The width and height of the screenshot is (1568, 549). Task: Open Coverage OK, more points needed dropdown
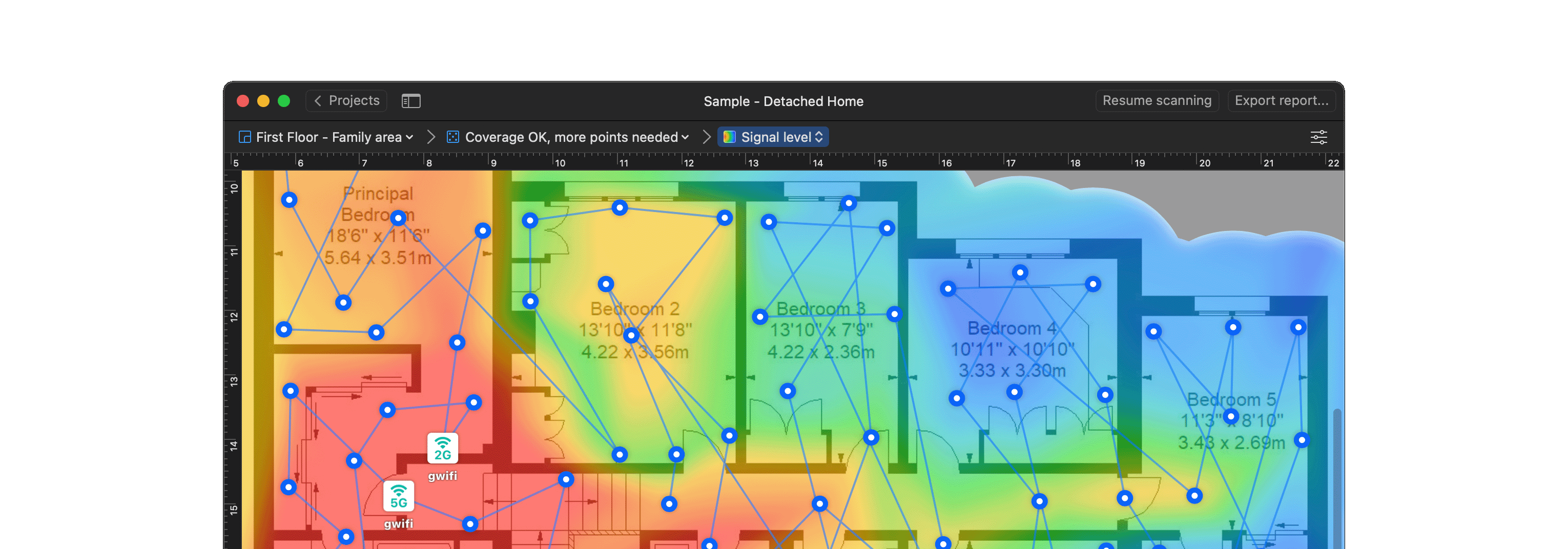(568, 137)
